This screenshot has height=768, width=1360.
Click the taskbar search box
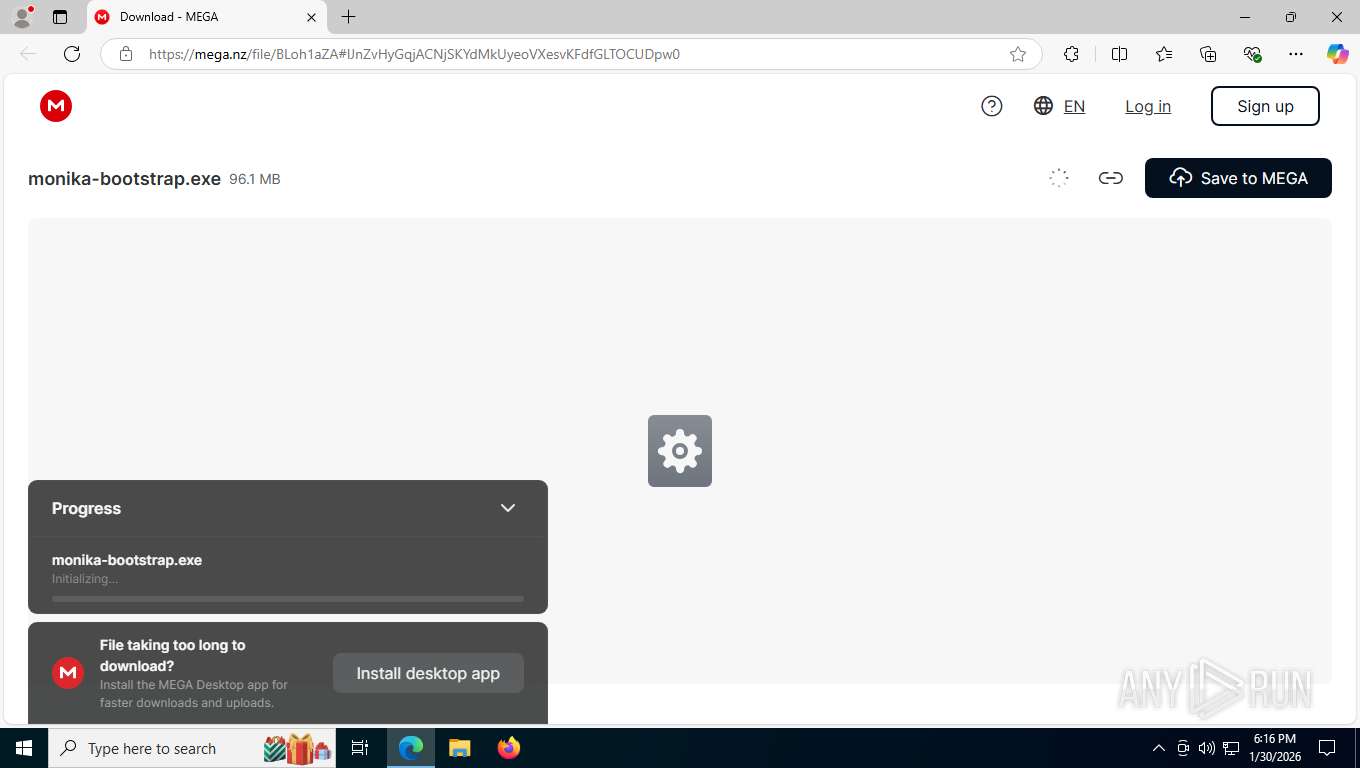coord(194,748)
